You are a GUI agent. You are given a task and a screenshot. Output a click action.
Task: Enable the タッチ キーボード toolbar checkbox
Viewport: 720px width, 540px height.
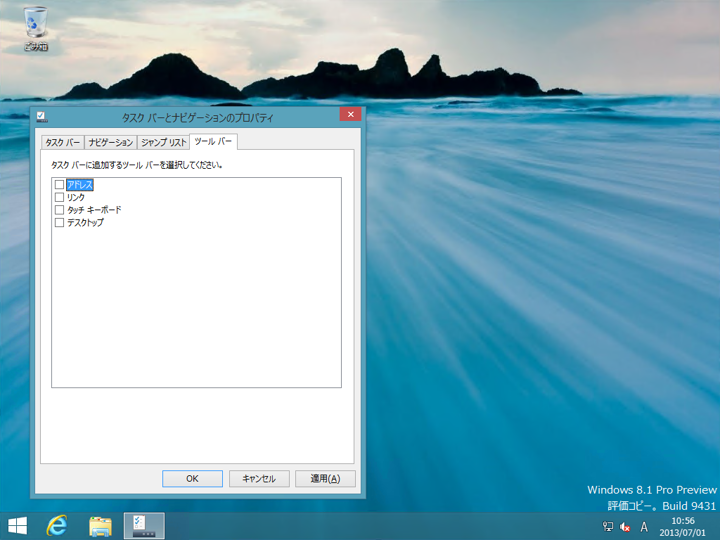pos(59,210)
